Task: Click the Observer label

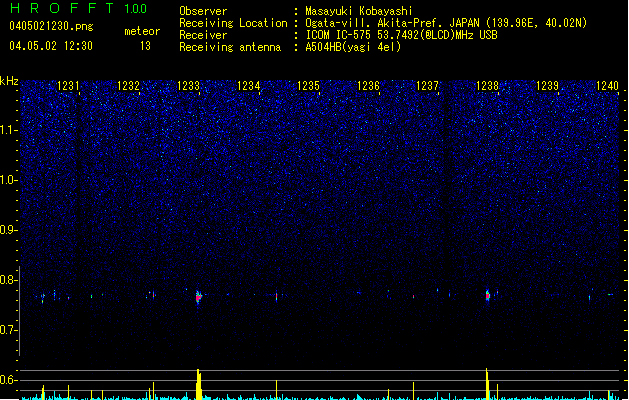Action: click(203, 11)
